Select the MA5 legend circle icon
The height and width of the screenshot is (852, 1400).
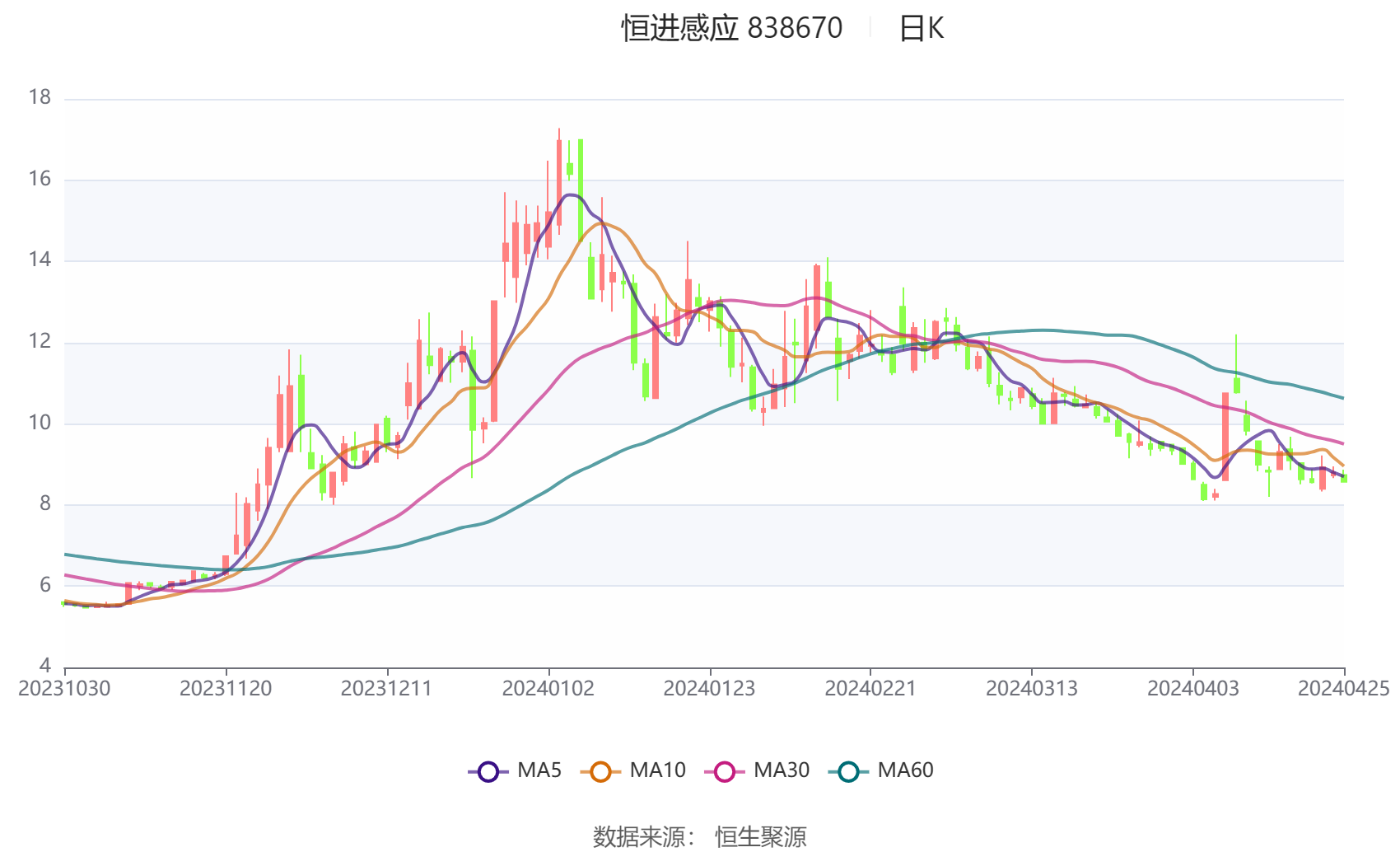point(488,770)
